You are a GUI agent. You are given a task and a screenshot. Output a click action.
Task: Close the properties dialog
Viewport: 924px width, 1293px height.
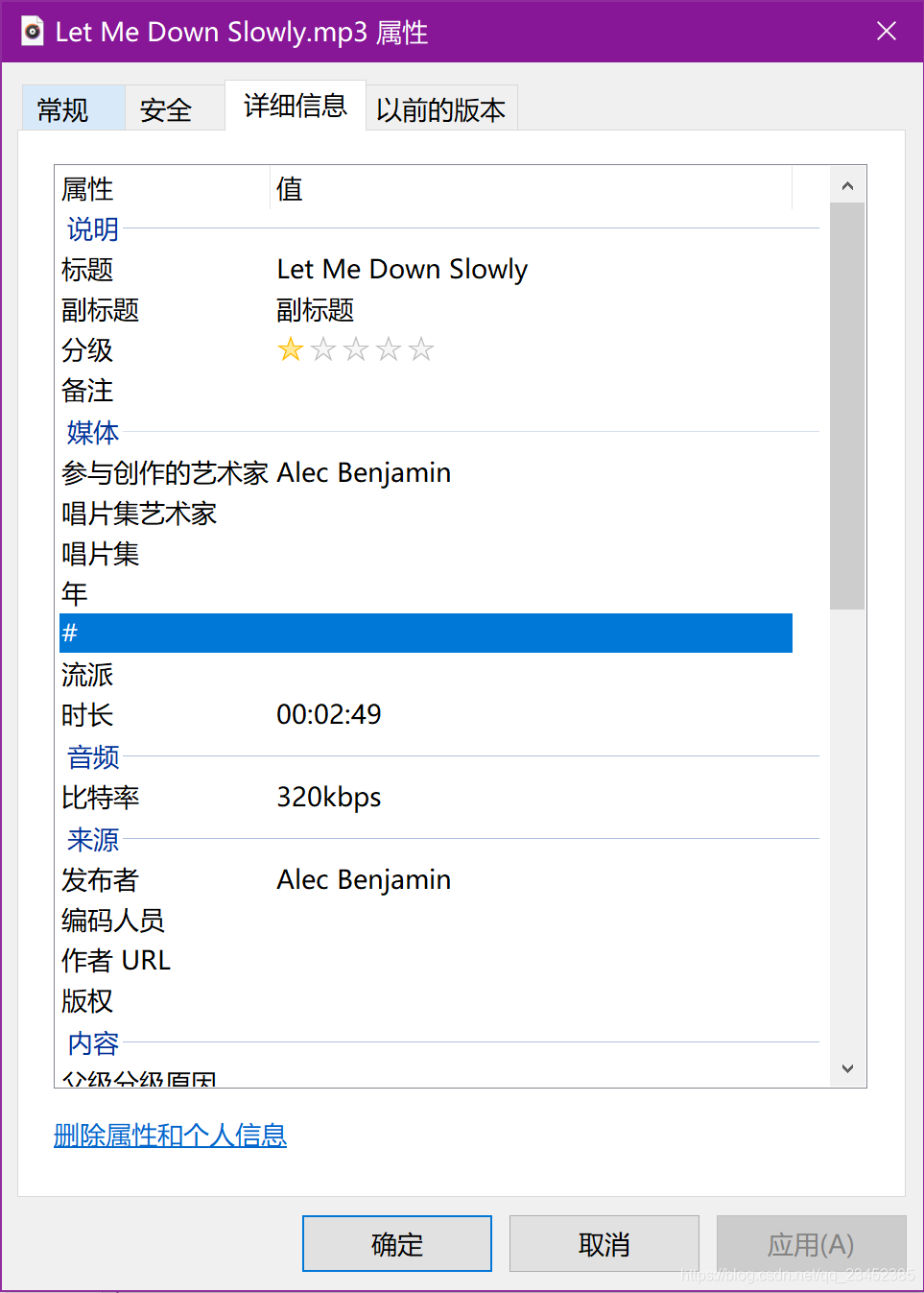[x=887, y=31]
